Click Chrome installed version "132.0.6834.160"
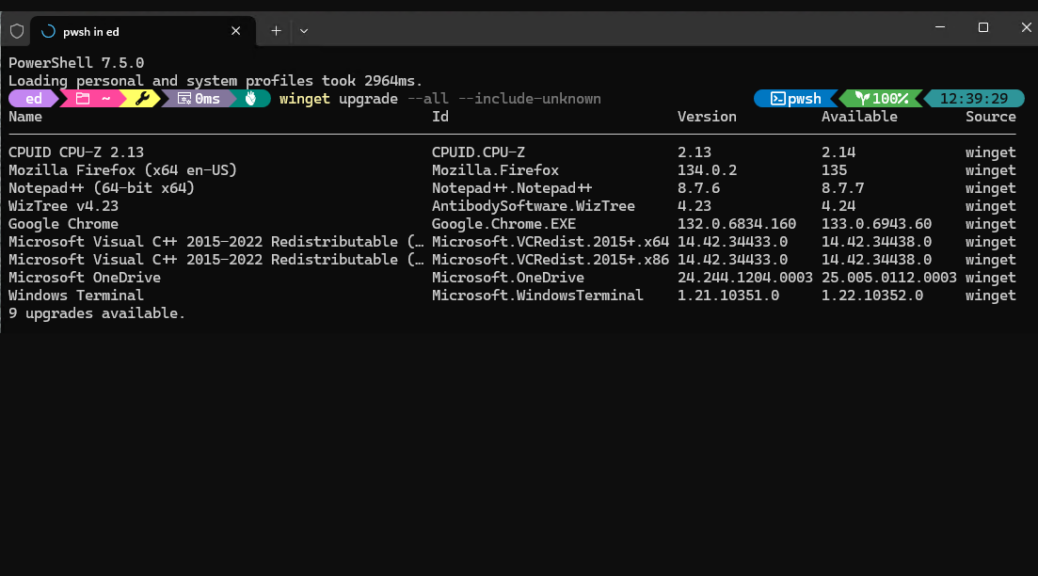The height and width of the screenshot is (576, 1038). [x=737, y=224]
